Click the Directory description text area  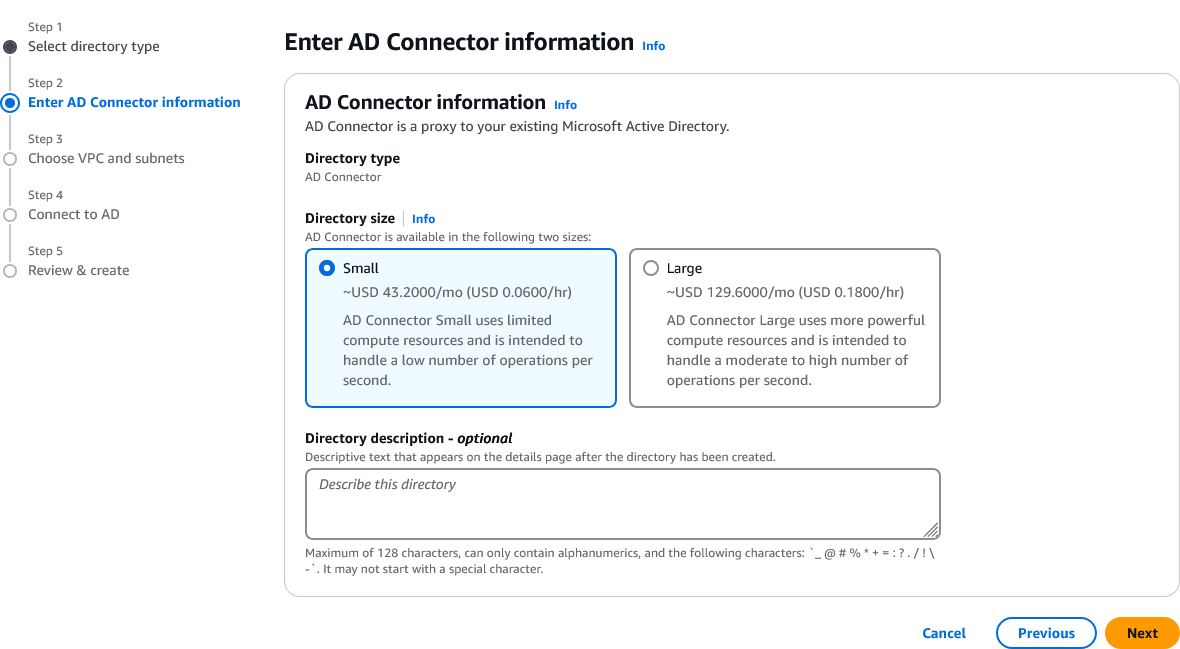tap(622, 503)
